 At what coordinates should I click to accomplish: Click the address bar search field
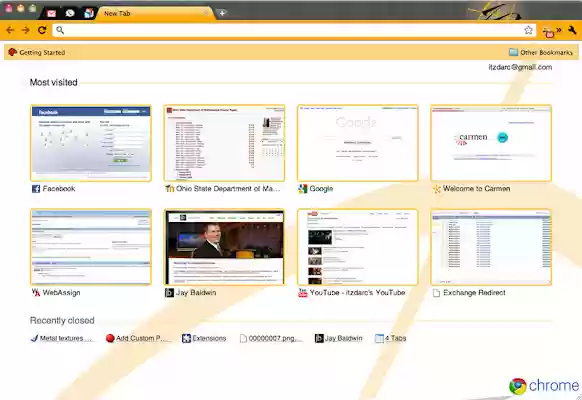[293, 30]
